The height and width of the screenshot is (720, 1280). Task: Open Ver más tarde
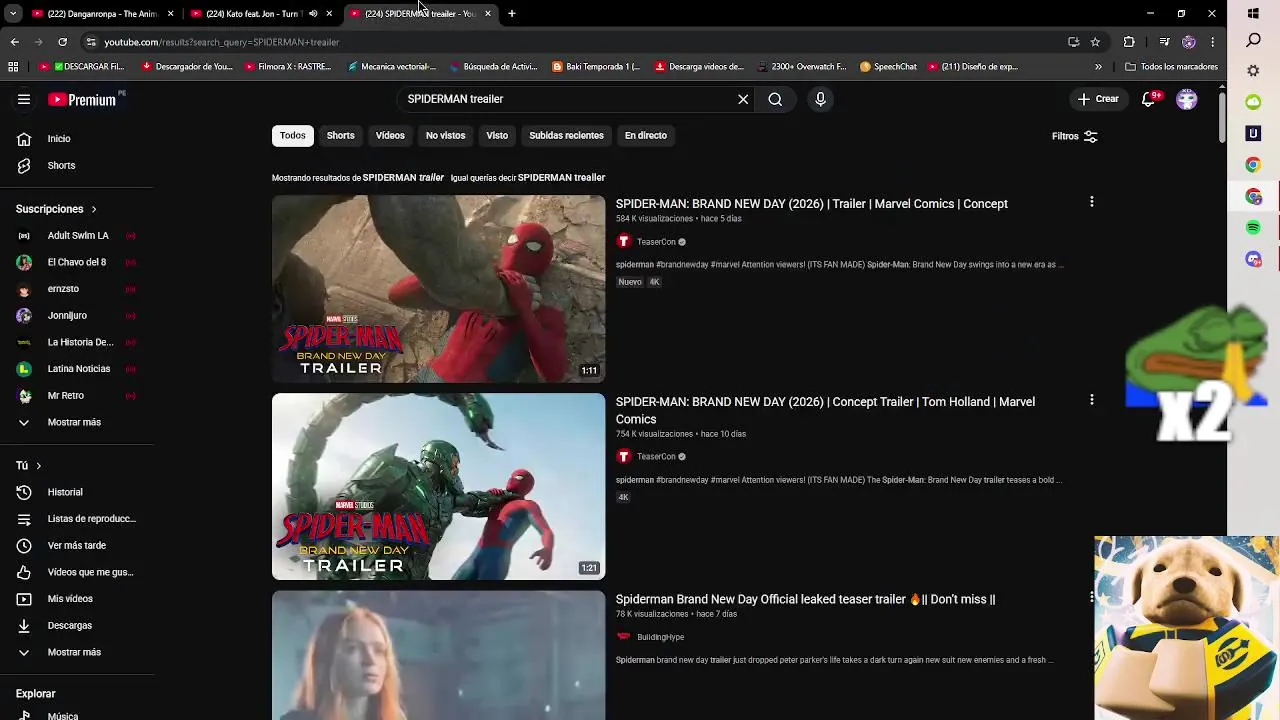coord(76,546)
